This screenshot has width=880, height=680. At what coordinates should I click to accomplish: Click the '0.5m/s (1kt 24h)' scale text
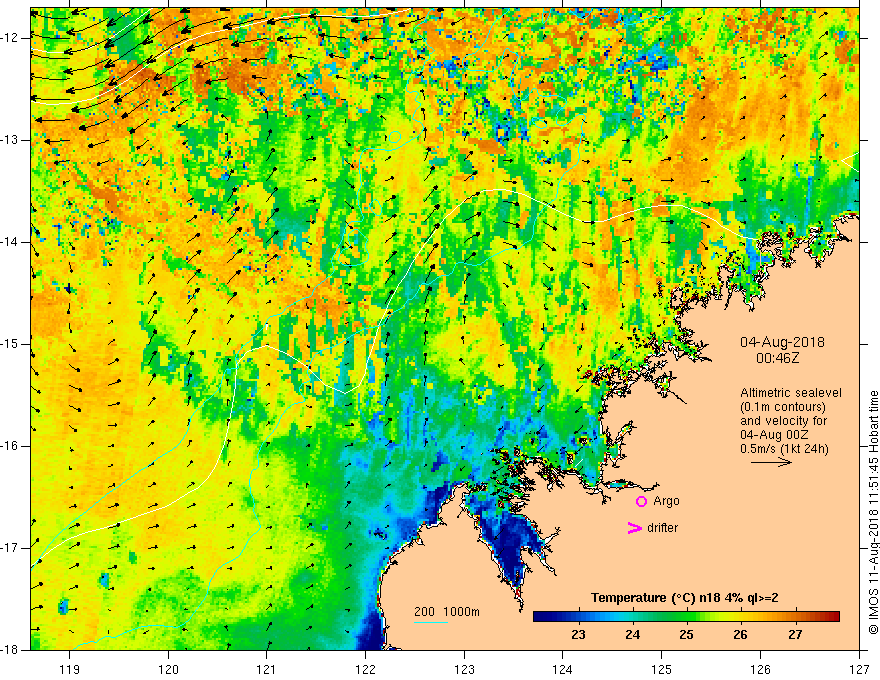(x=784, y=449)
